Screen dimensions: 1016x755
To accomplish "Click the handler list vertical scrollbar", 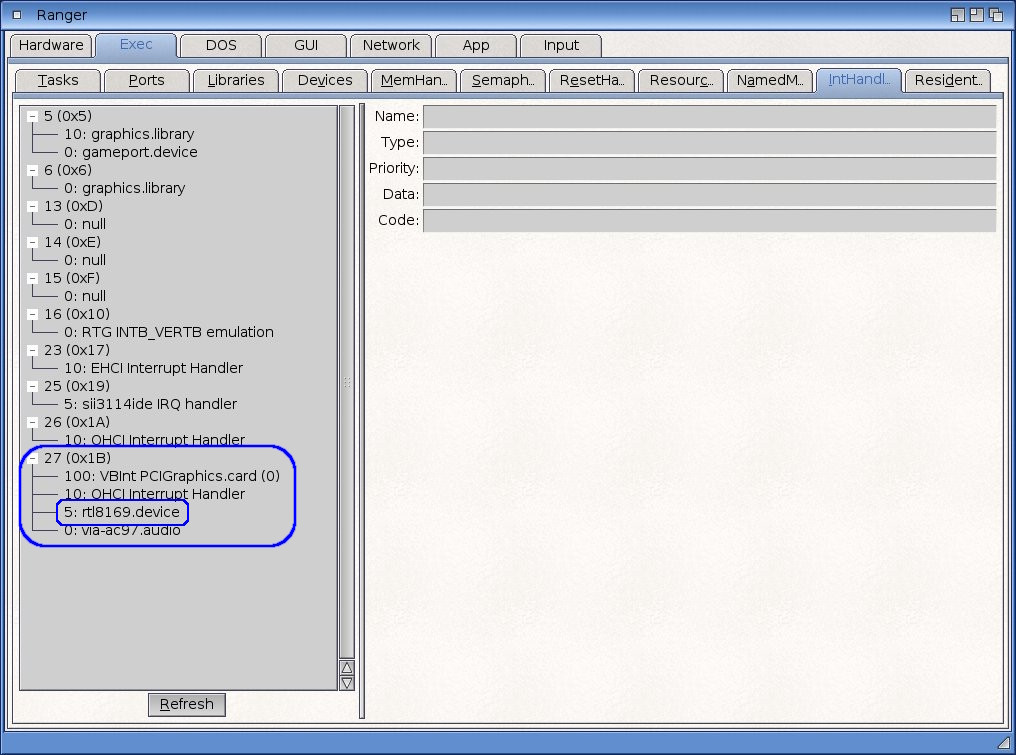I will (347, 380).
